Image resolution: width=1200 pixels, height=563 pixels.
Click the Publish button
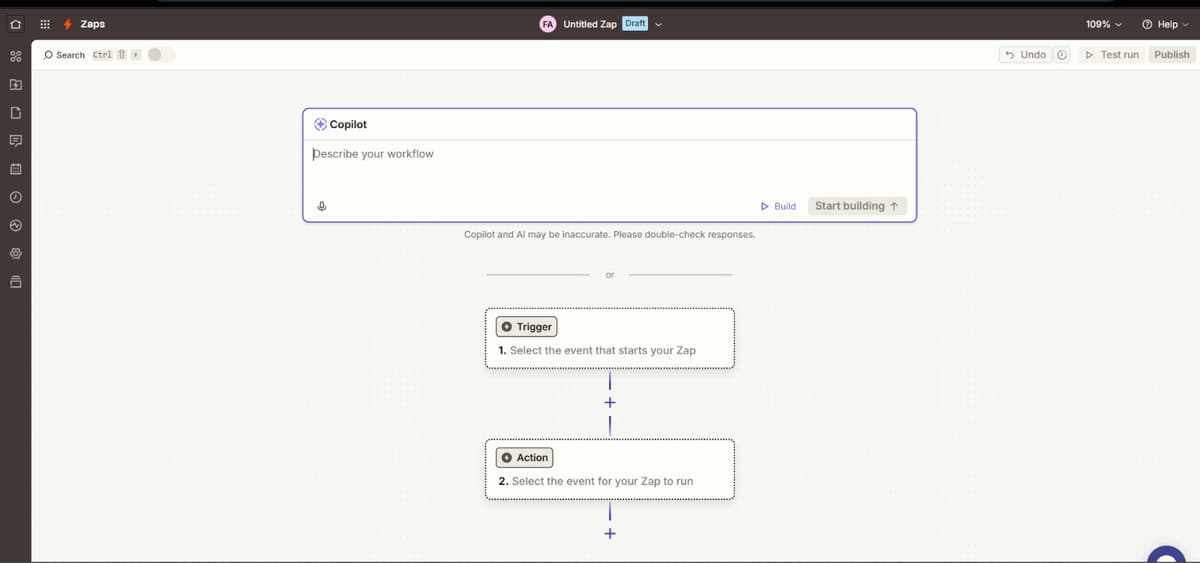tap(1172, 55)
